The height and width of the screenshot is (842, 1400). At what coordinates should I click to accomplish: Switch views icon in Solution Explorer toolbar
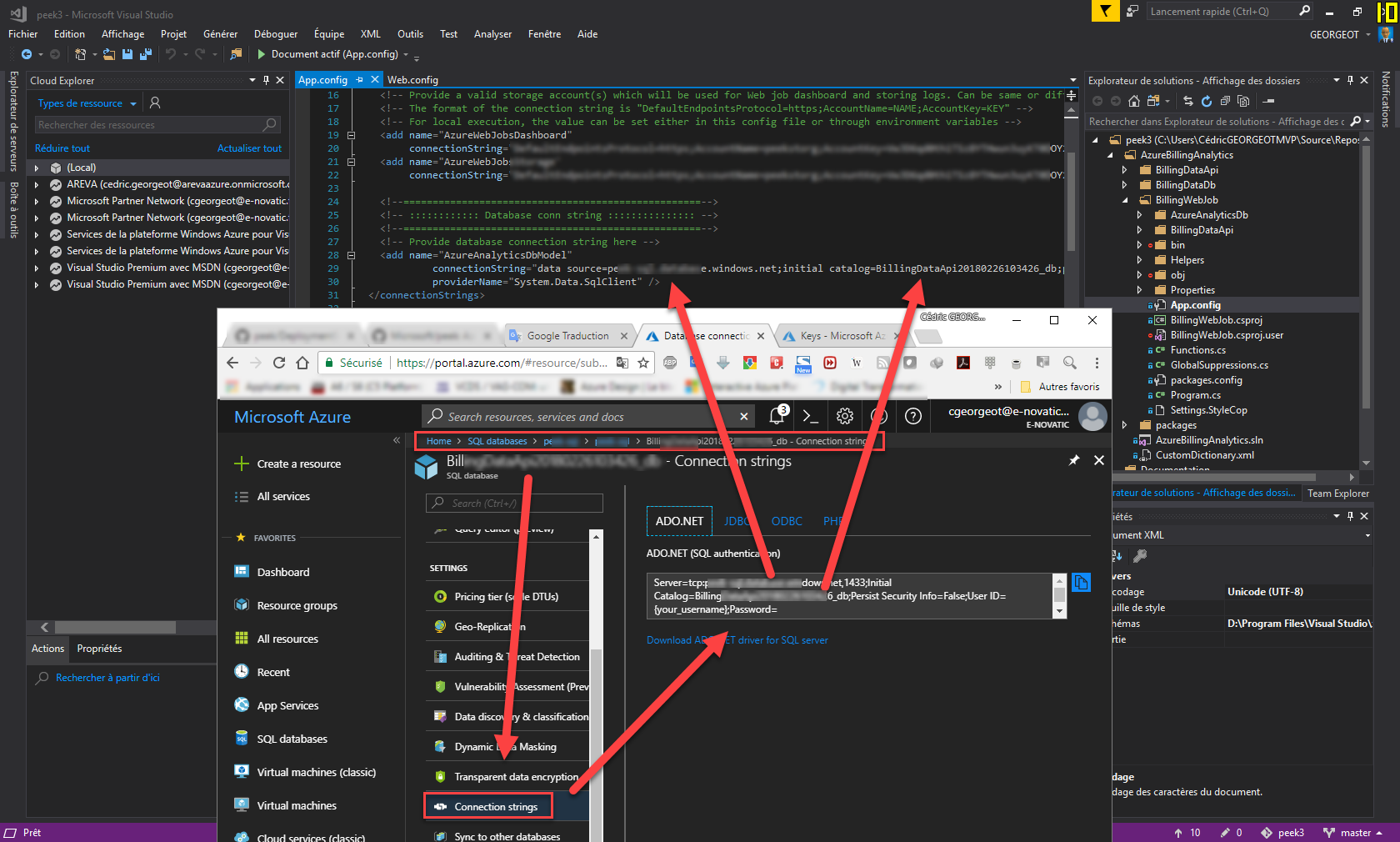coord(1154,101)
